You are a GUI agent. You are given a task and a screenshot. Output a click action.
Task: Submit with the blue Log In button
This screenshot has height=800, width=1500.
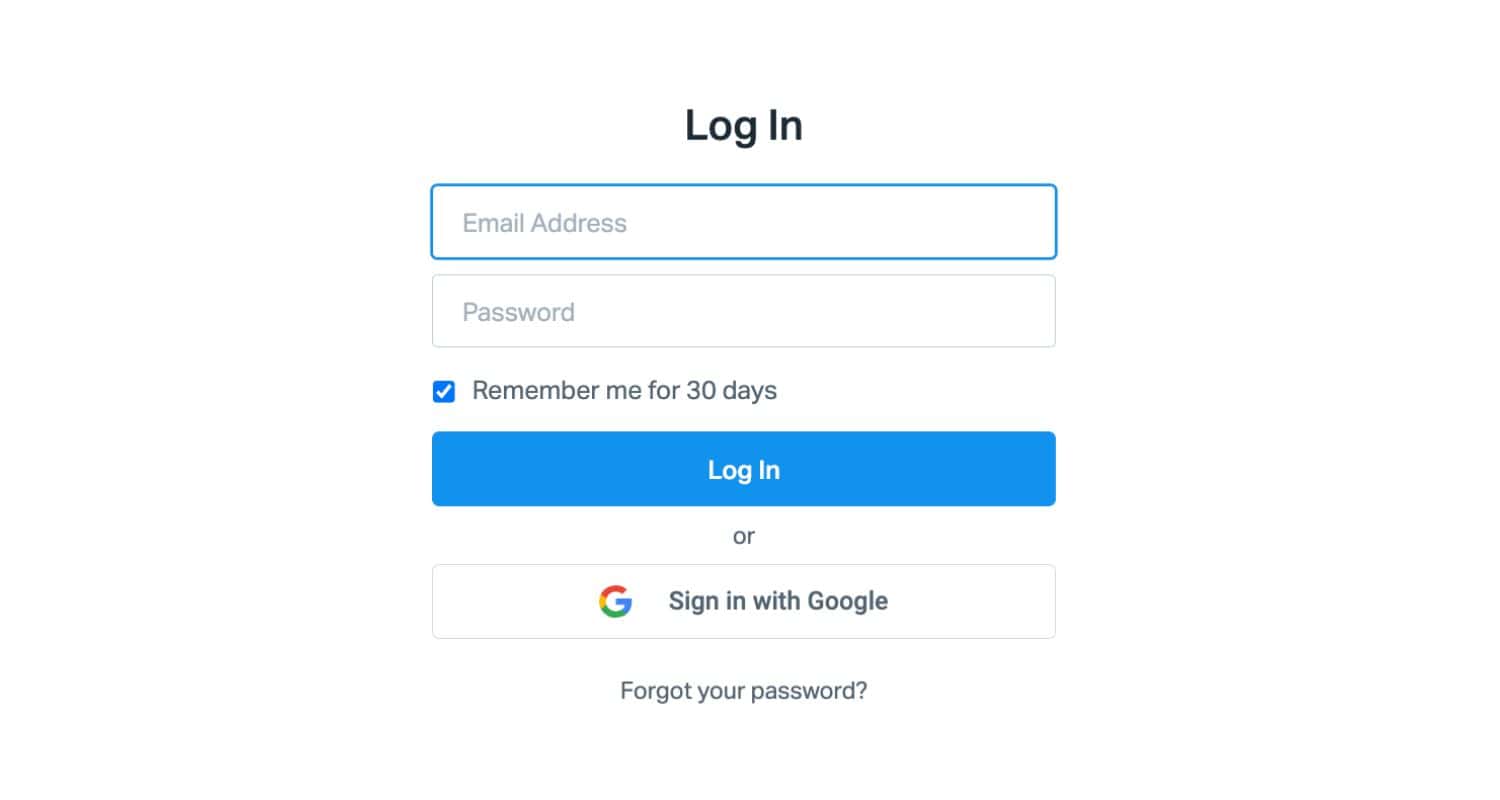[744, 469]
